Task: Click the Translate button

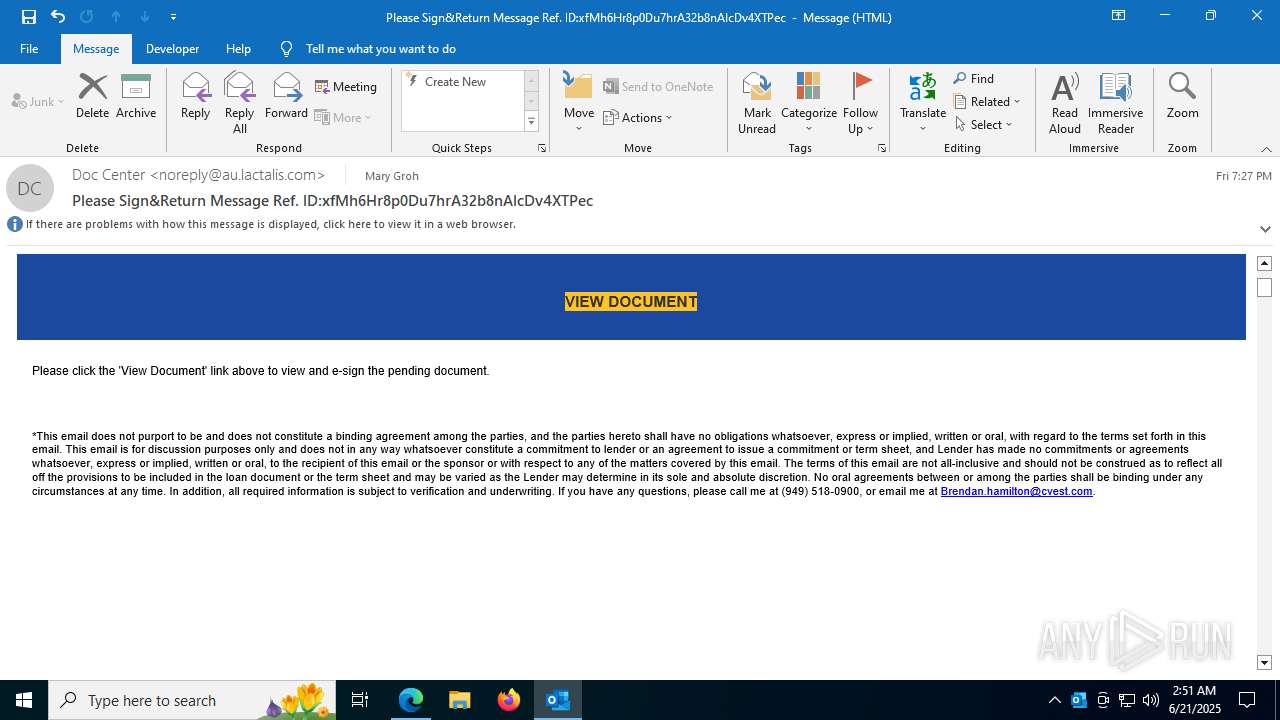Action: [922, 102]
